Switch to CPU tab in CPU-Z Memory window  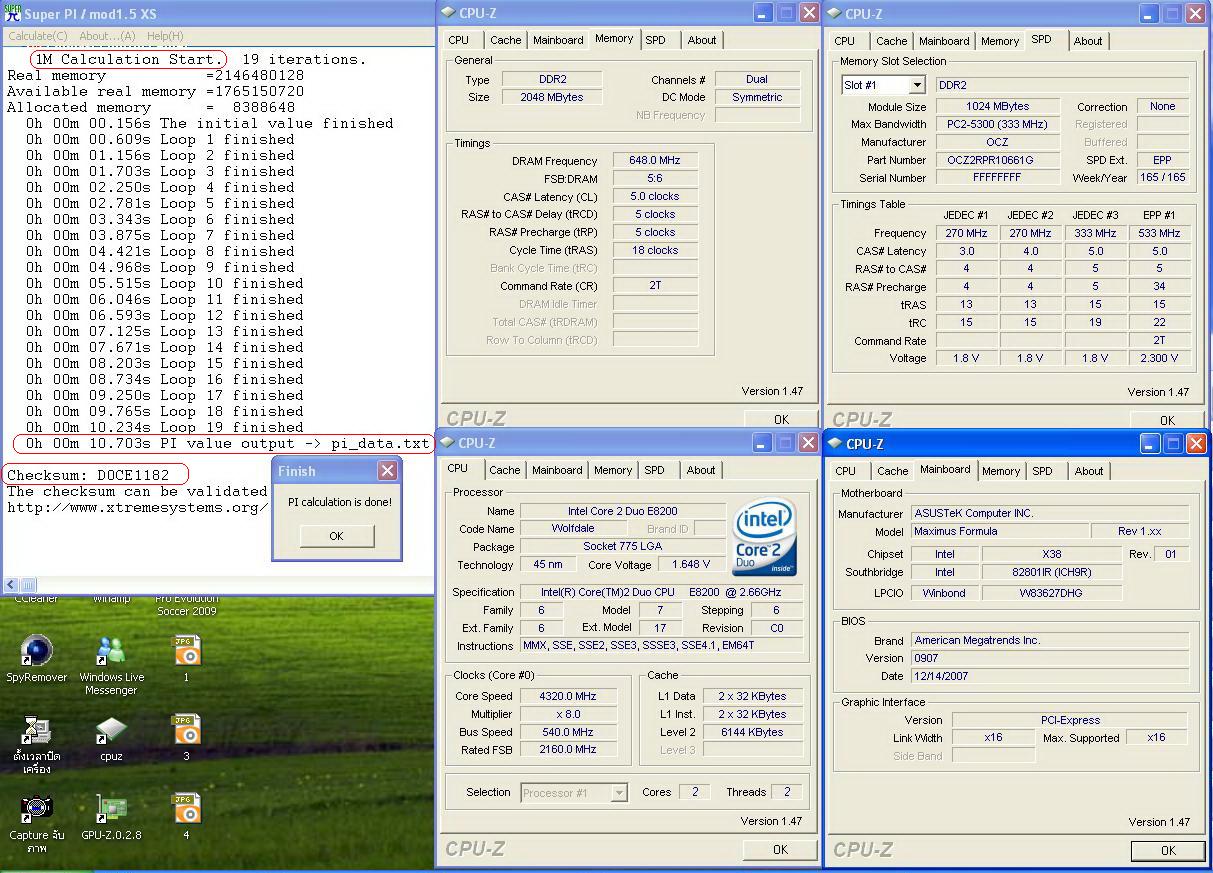pos(459,40)
